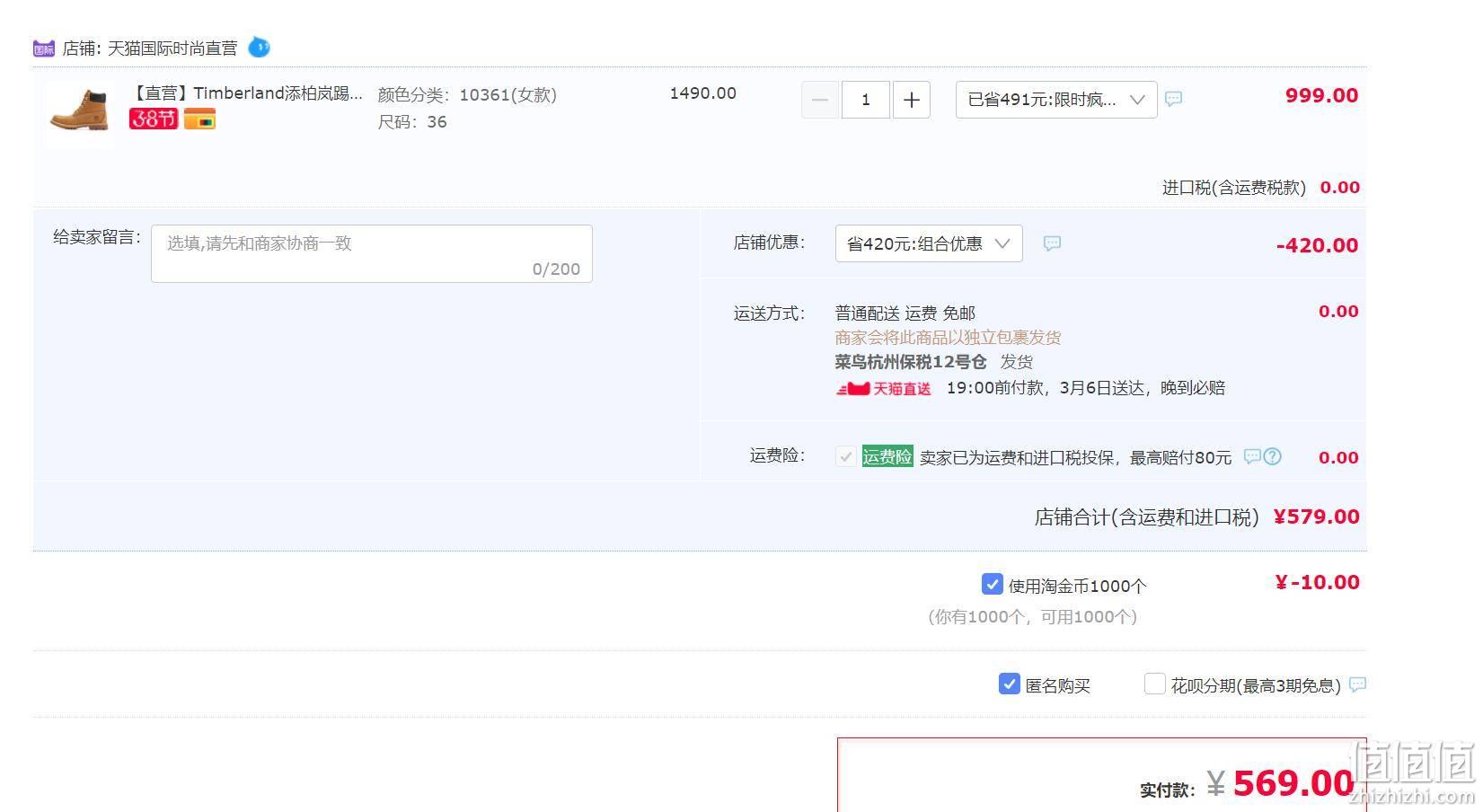Image resolution: width=1483 pixels, height=812 pixels.
Task: Click the quantity input showing 1
Action: coord(865,100)
